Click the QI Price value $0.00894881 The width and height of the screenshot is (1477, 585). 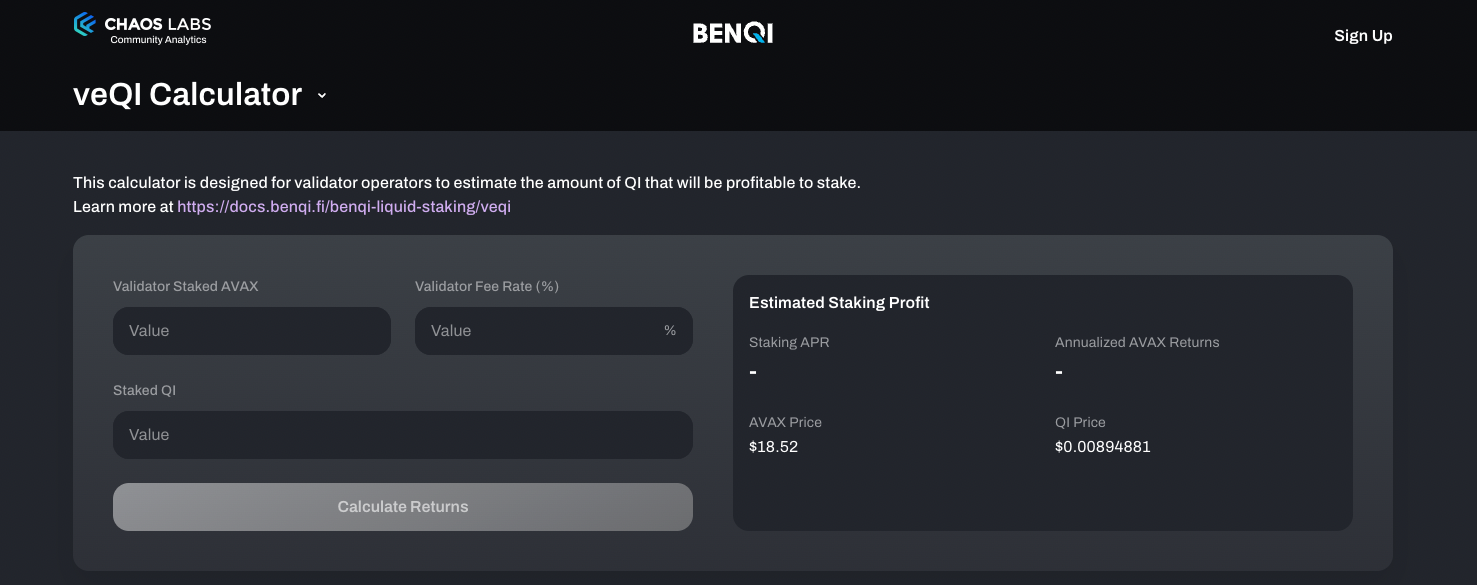[x=1102, y=447]
